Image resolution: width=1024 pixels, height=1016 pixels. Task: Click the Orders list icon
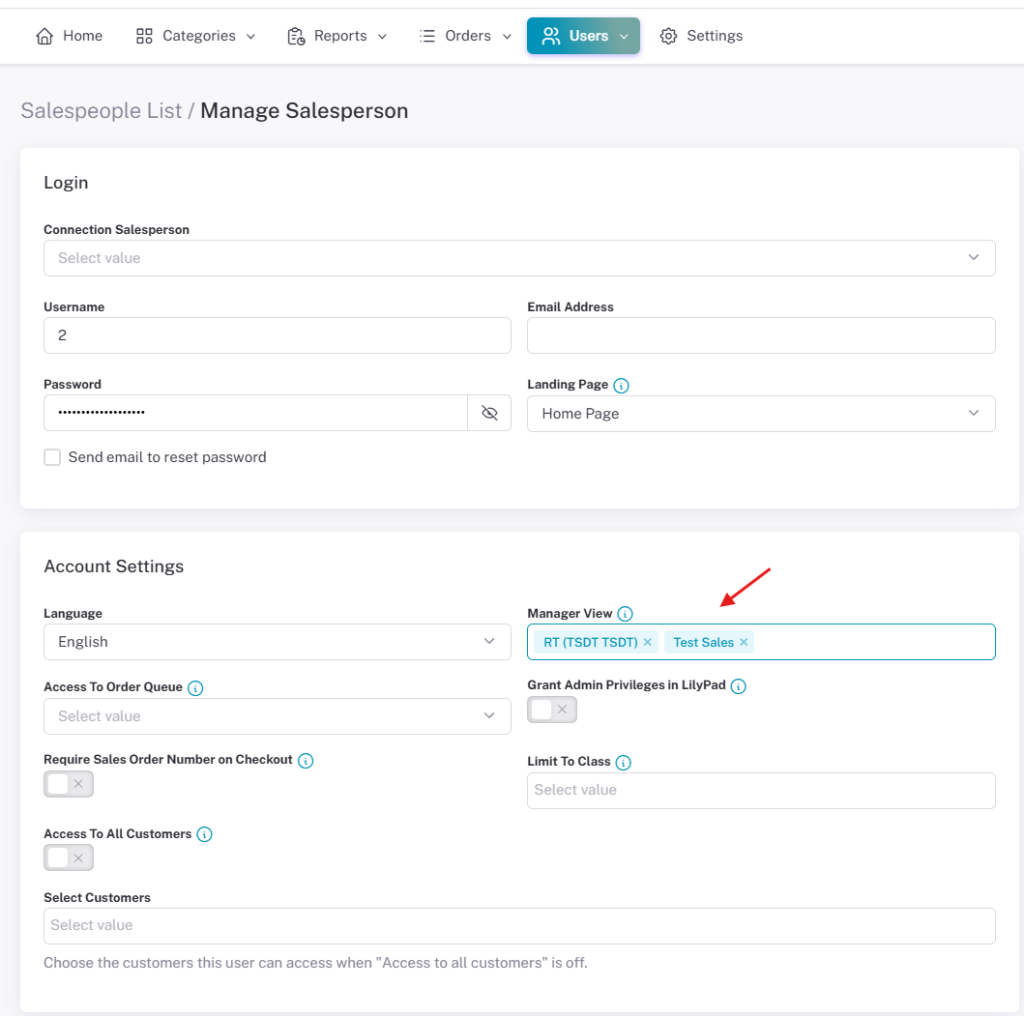pyautogui.click(x=427, y=36)
